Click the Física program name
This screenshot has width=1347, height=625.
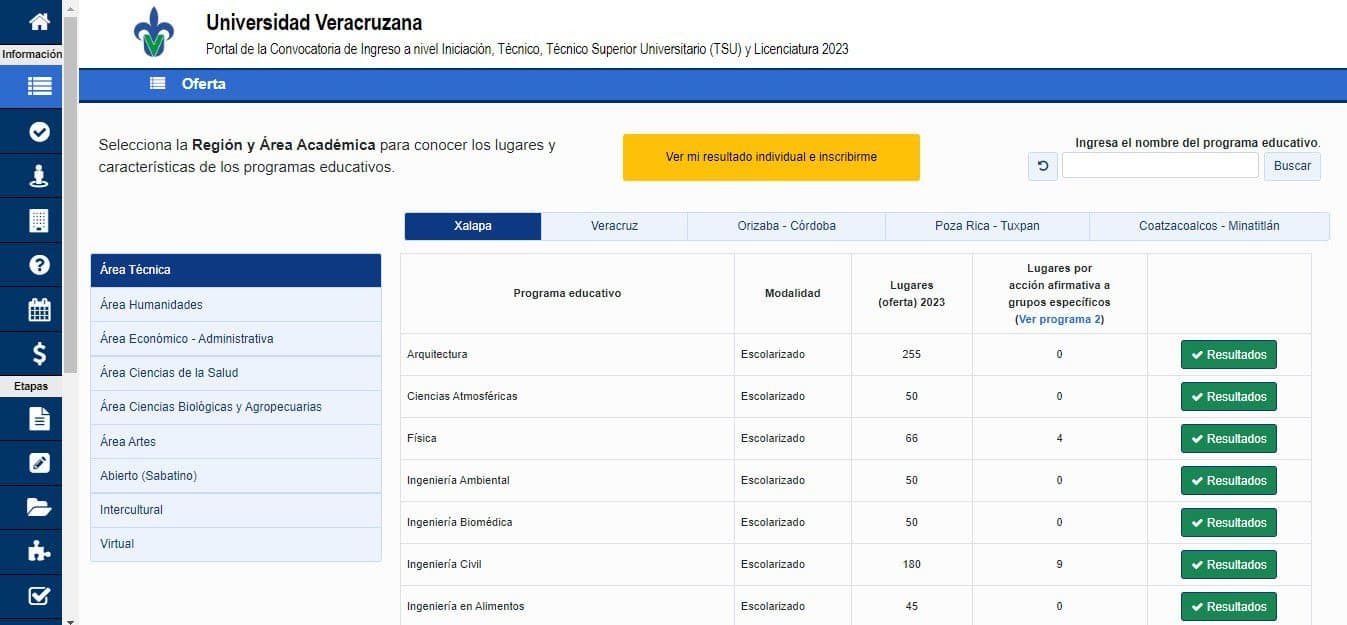pyautogui.click(x=422, y=439)
